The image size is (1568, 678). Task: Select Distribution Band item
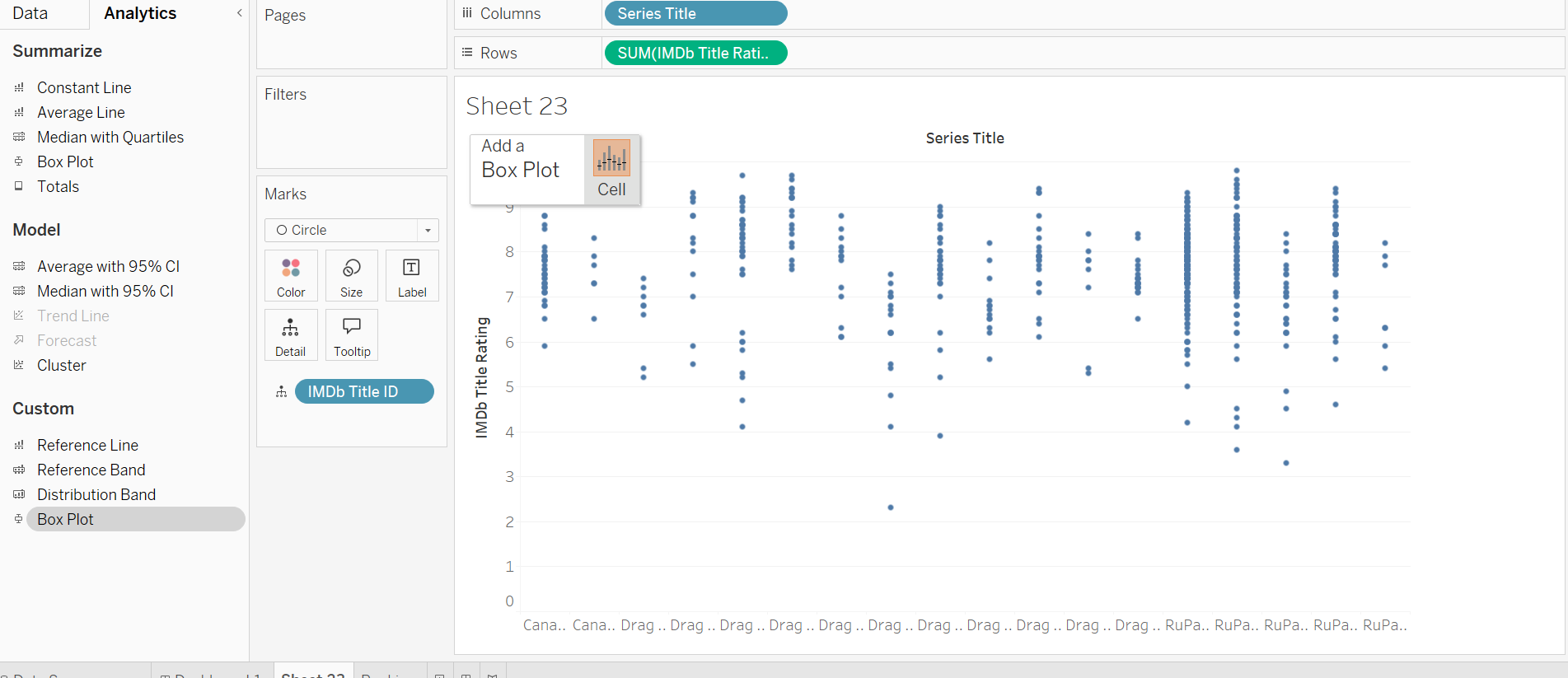coord(96,494)
